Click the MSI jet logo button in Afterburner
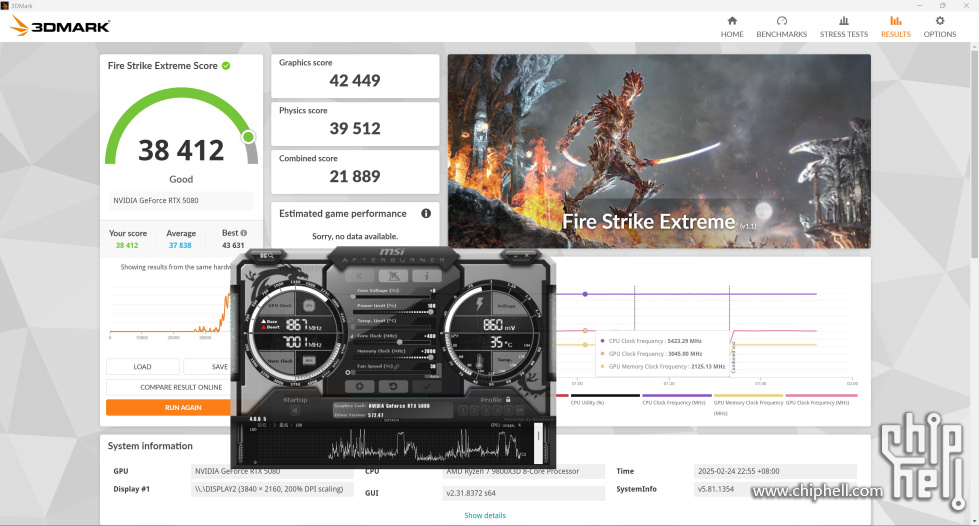The image size is (979, 526). click(x=393, y=275)
